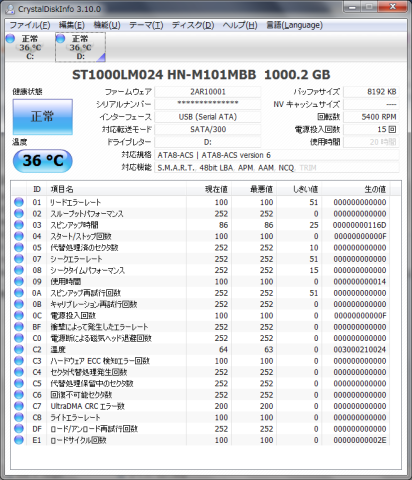Click the rotation field 5400 RPM
Viewport: 412px width, 480px height.
pyautogui.click(x=371, y=117)
